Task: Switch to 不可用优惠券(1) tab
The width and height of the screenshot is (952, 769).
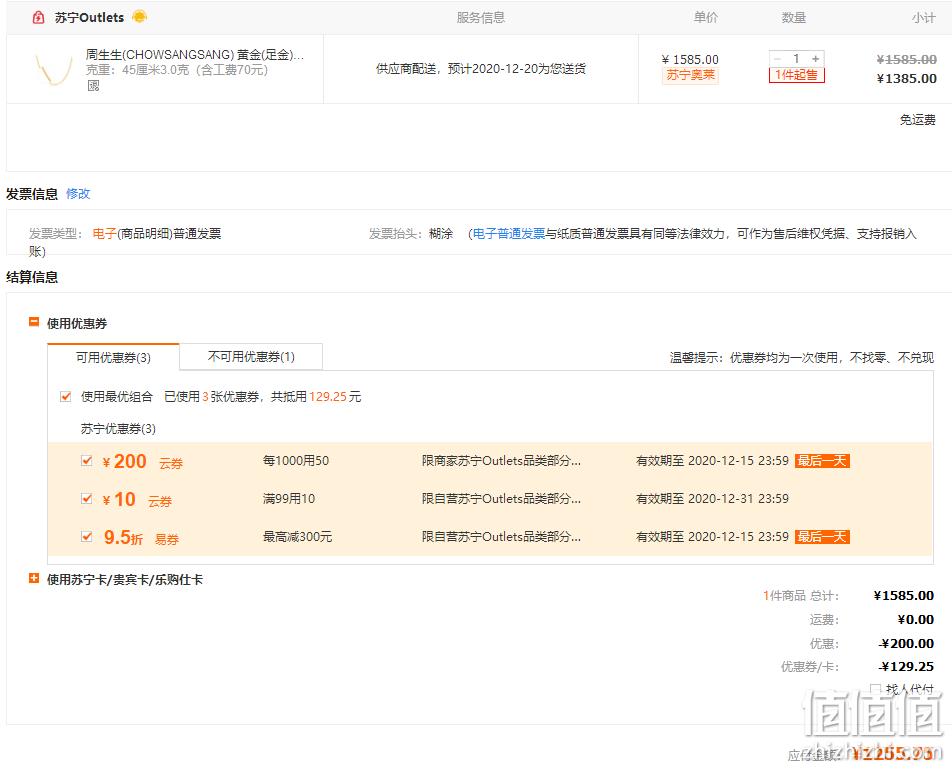Action: (251, 357)
